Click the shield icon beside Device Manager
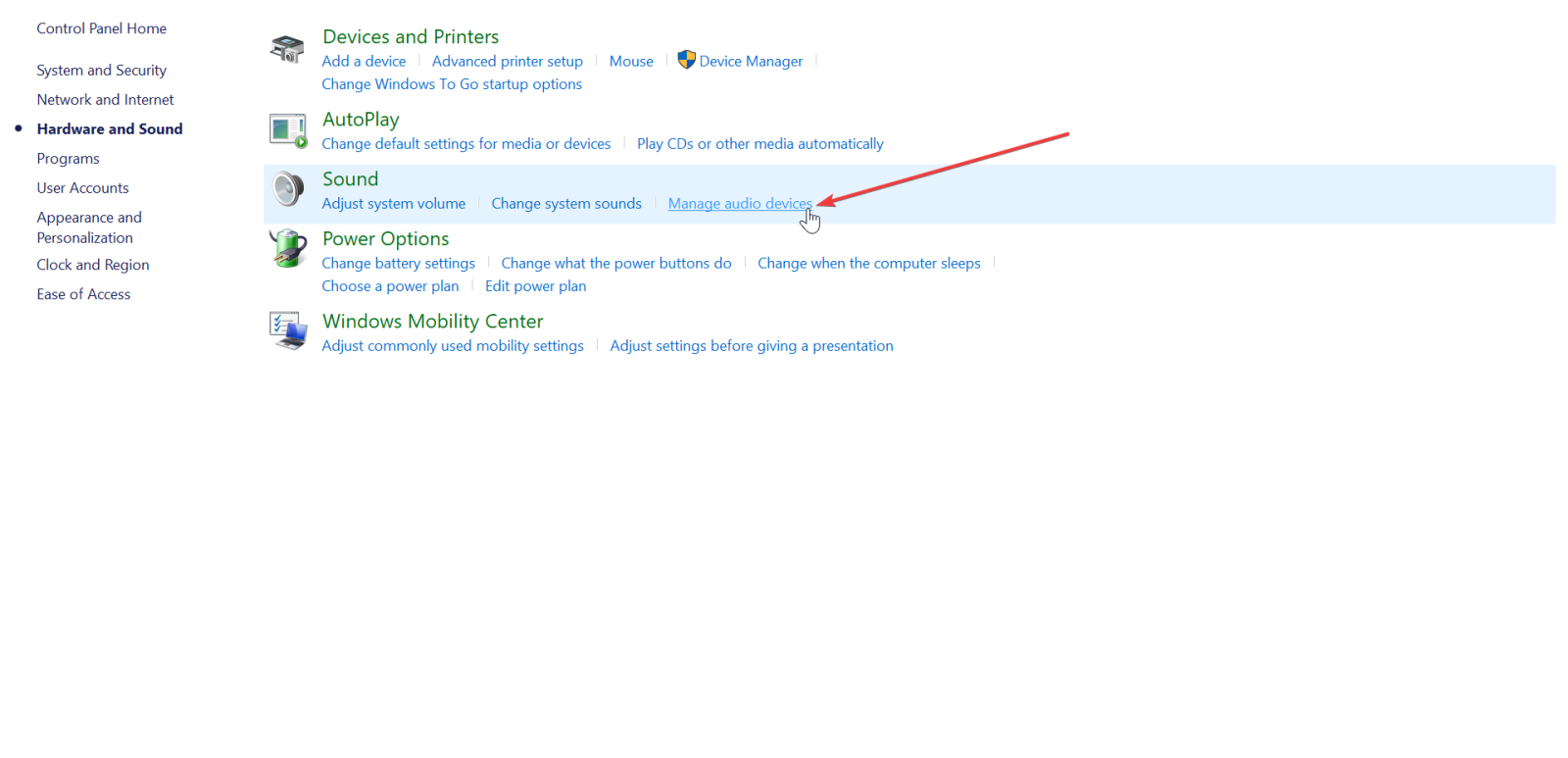 [x=686, y=60]
